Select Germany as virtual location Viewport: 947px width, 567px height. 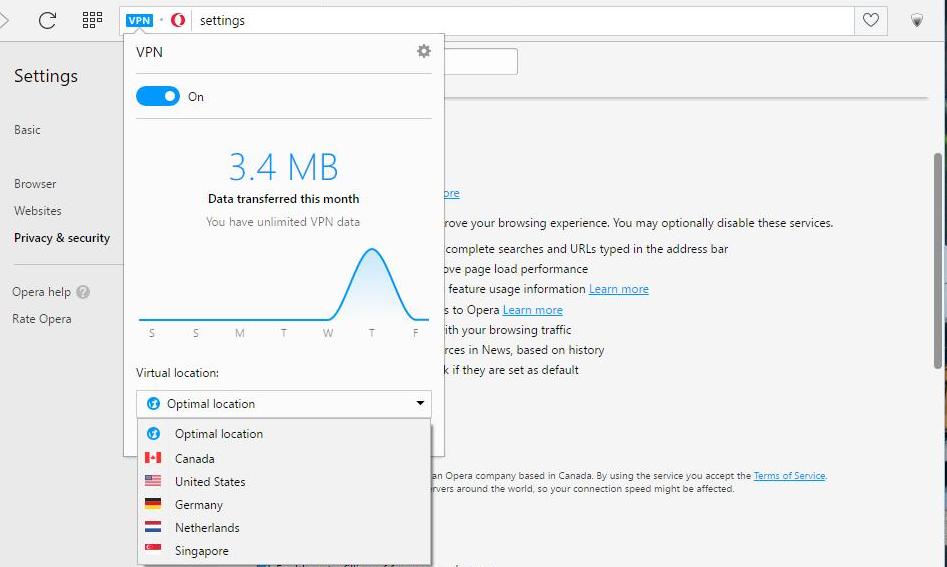[x=284, y=504]
